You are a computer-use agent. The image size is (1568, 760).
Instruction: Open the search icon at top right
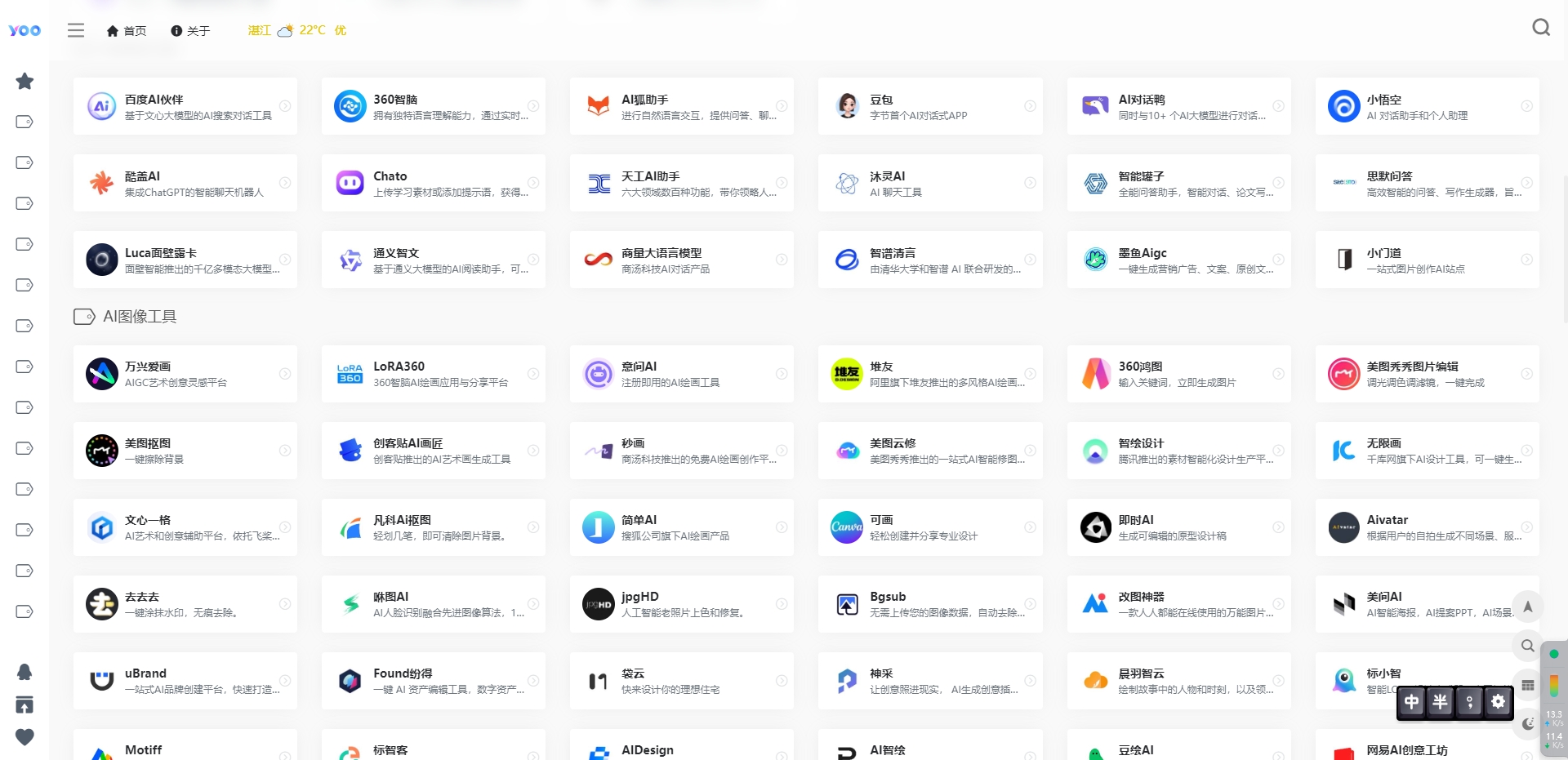[x=1540, y=28]
